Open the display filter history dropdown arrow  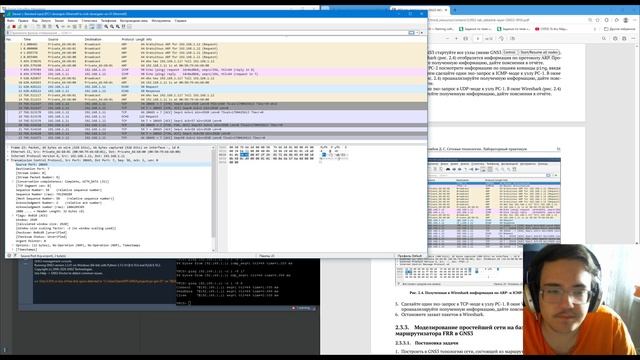click(x=416, y=33)
